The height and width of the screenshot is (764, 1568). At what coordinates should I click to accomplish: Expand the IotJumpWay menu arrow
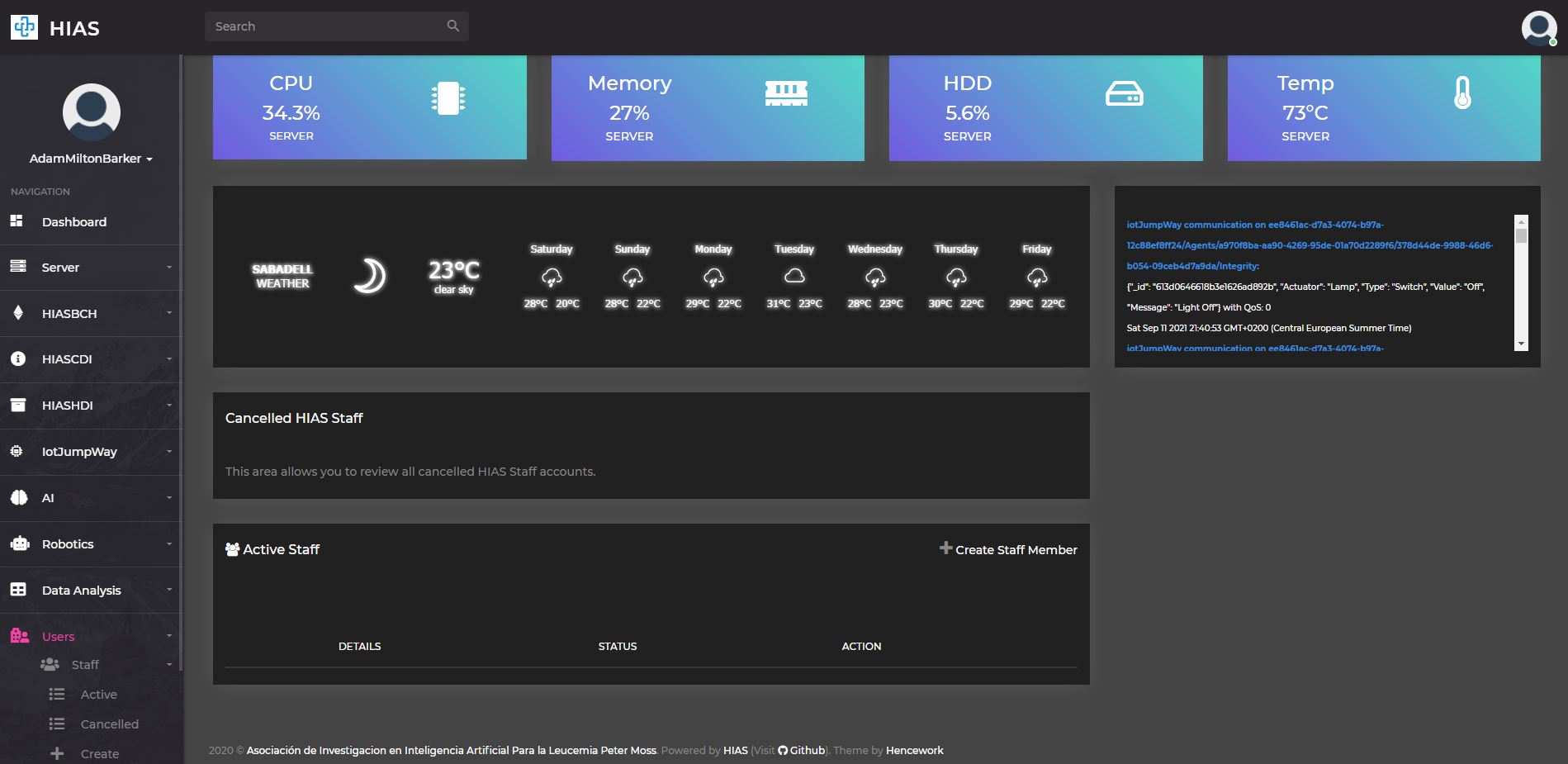tap(169, 451)
